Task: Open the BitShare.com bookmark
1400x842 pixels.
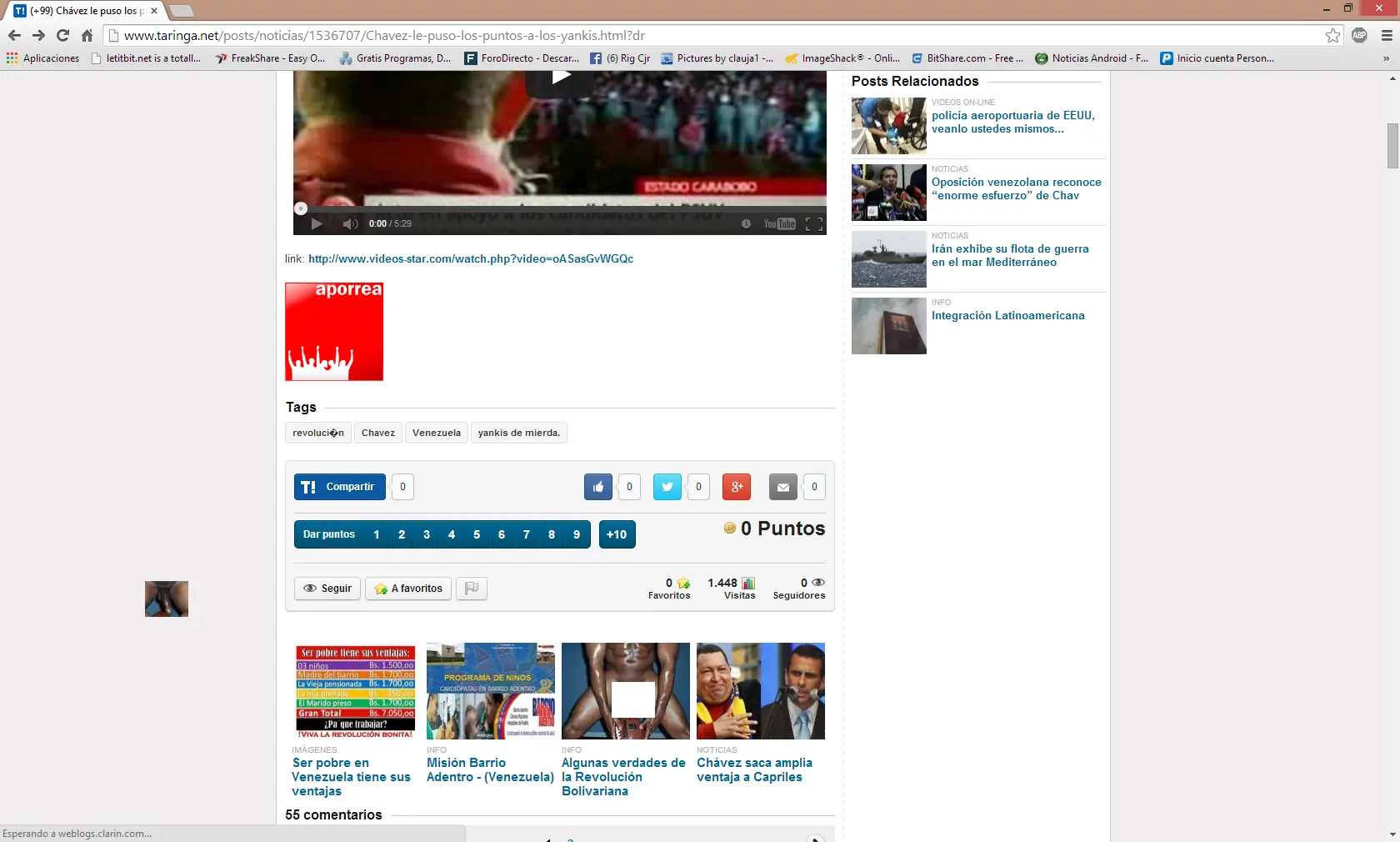Action: pos(967,58)
